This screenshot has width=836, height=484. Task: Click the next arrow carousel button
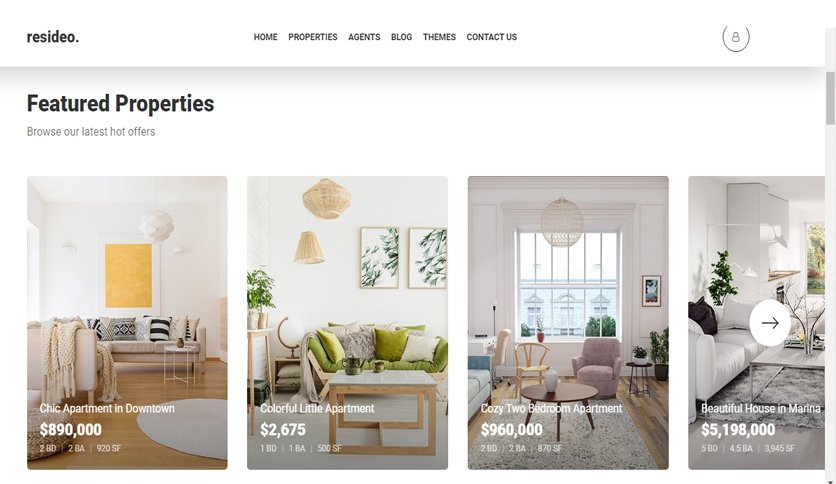(x=770, y=322)
